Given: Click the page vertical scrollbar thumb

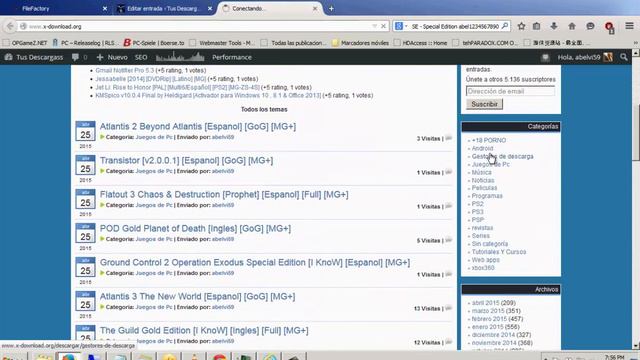Looking at the screenshot, I should point(636,133).
